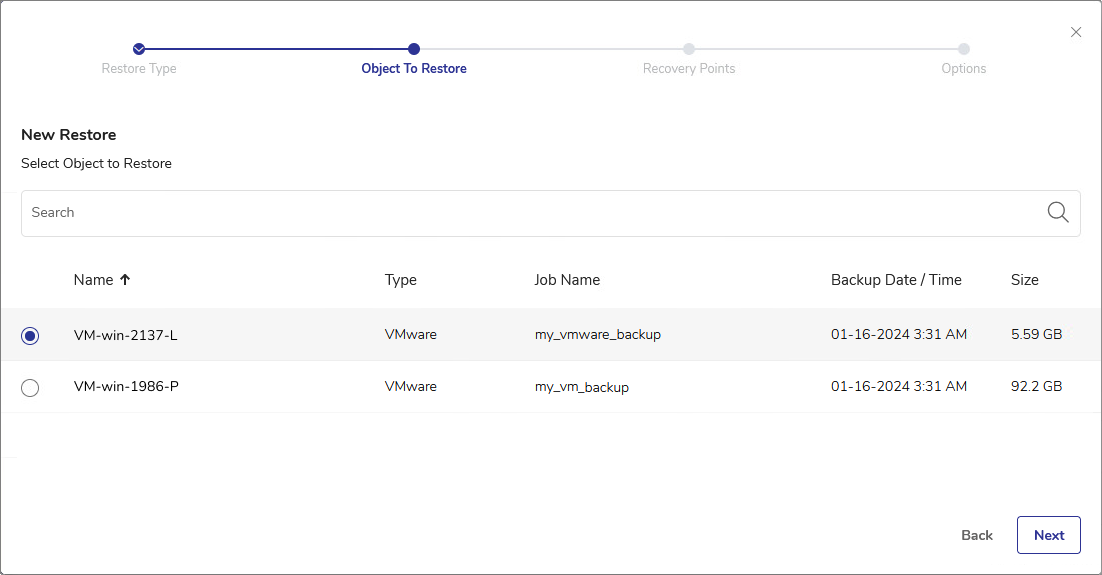Go to the Restore Type step label
This screenshot has height=575, width=1102.
click(x=139, y=69)
